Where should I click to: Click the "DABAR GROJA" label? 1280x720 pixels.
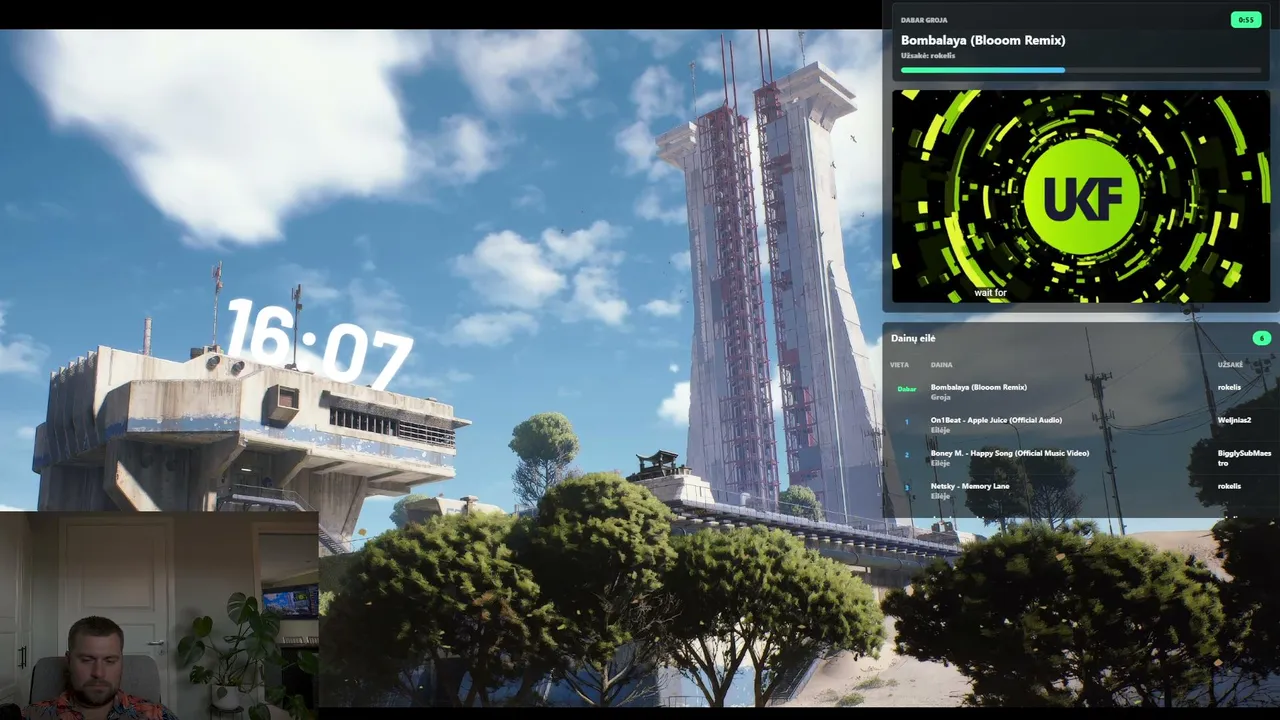tap(924, 20)
